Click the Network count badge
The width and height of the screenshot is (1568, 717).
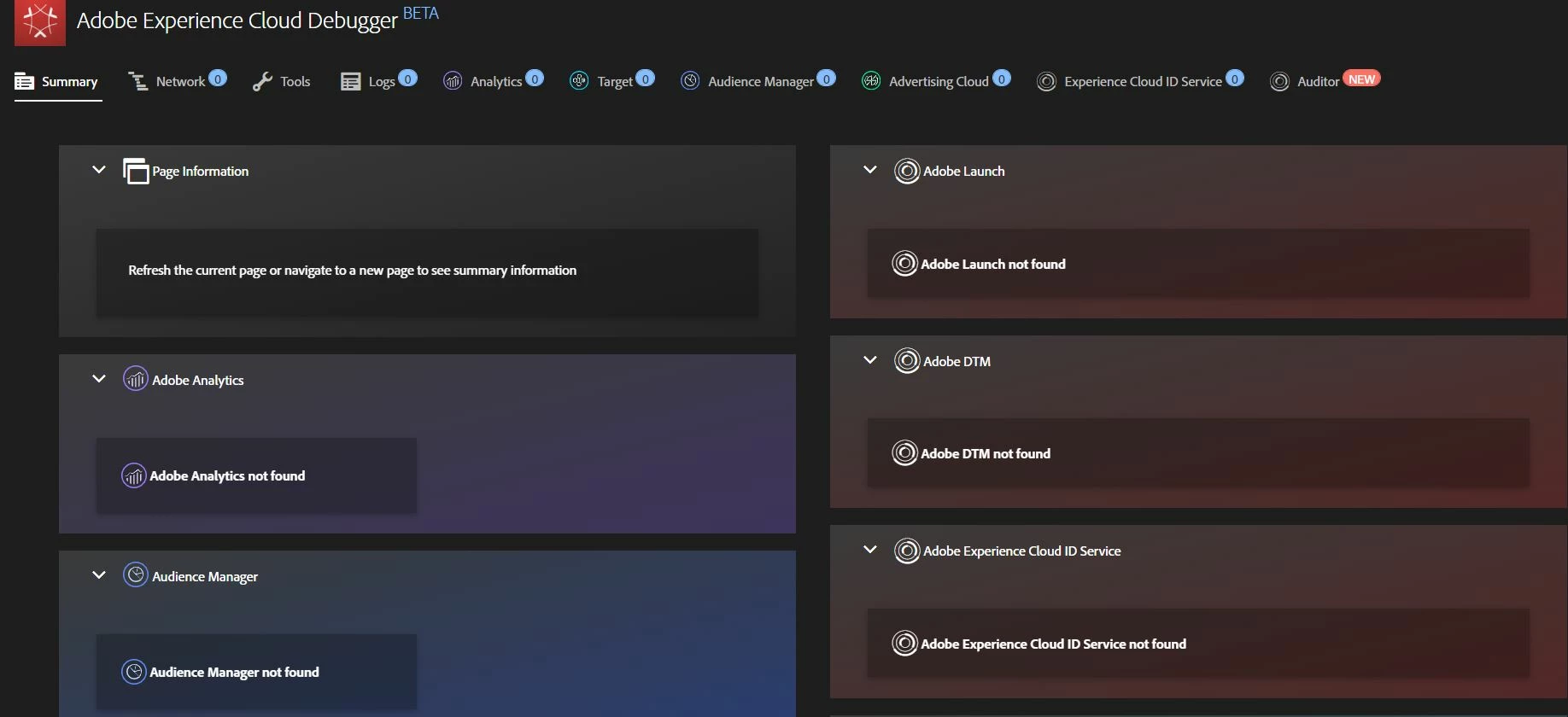coord(218,79)
